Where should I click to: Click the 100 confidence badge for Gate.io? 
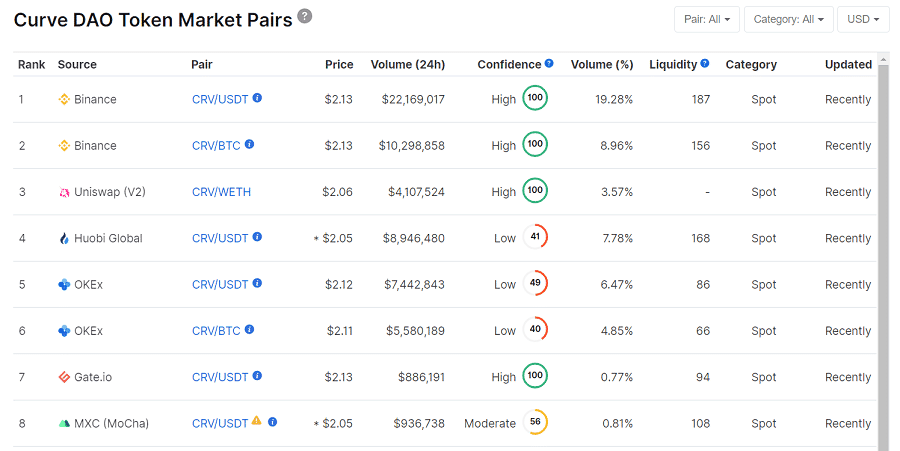click(x=535, y=376)
